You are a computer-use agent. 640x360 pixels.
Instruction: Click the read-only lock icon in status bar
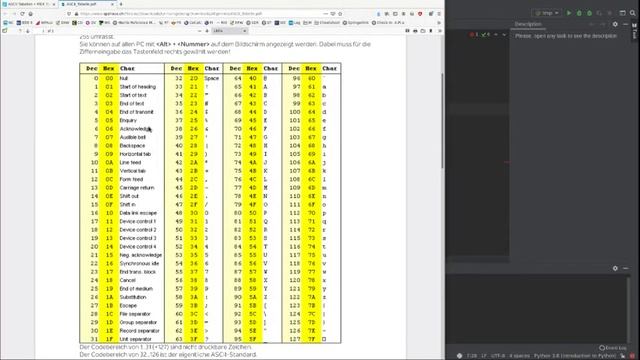click(x=623, y=356)
